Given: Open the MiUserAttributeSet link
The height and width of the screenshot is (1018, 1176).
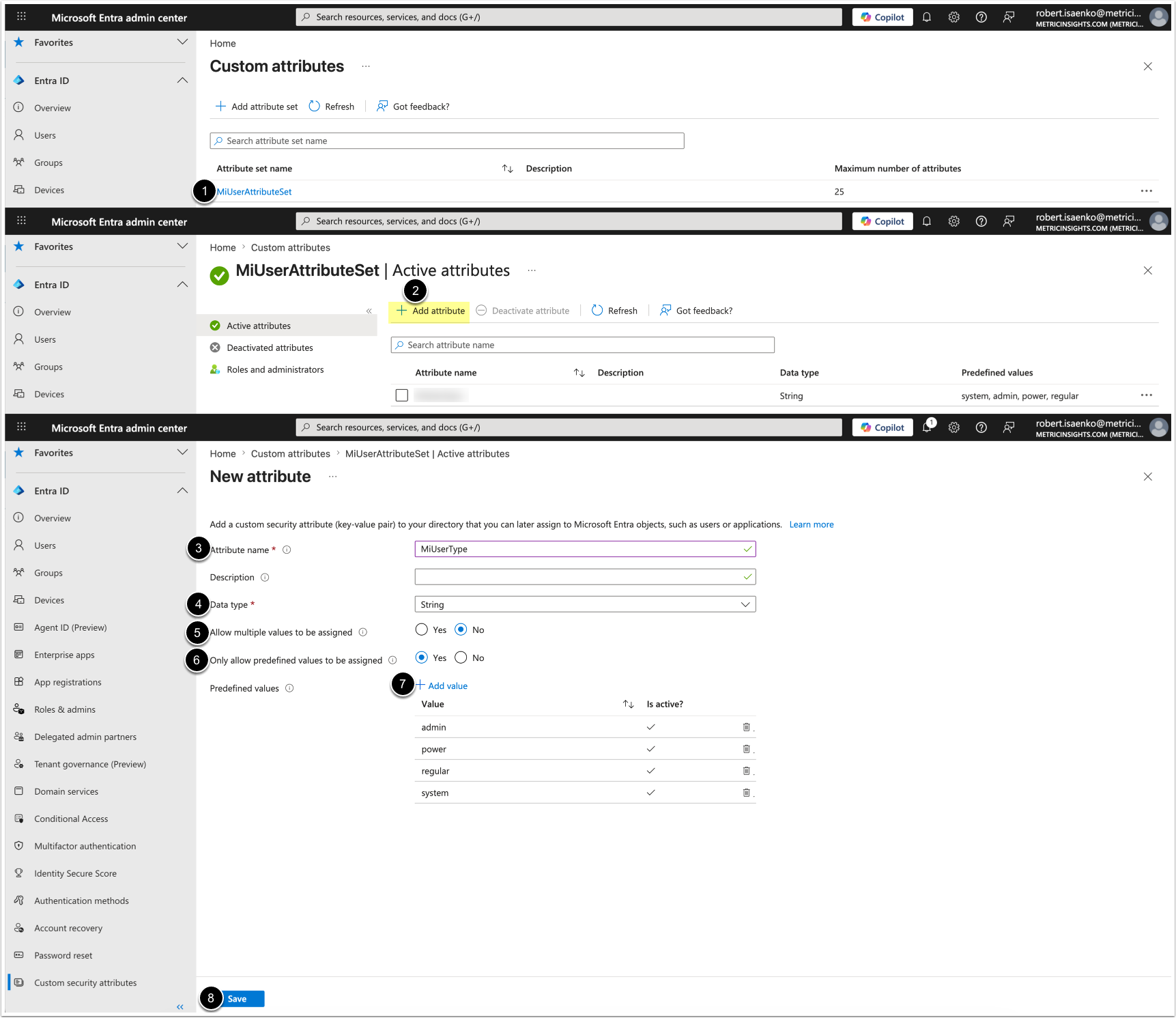Looking at the screenshot, I should [254, 192].
